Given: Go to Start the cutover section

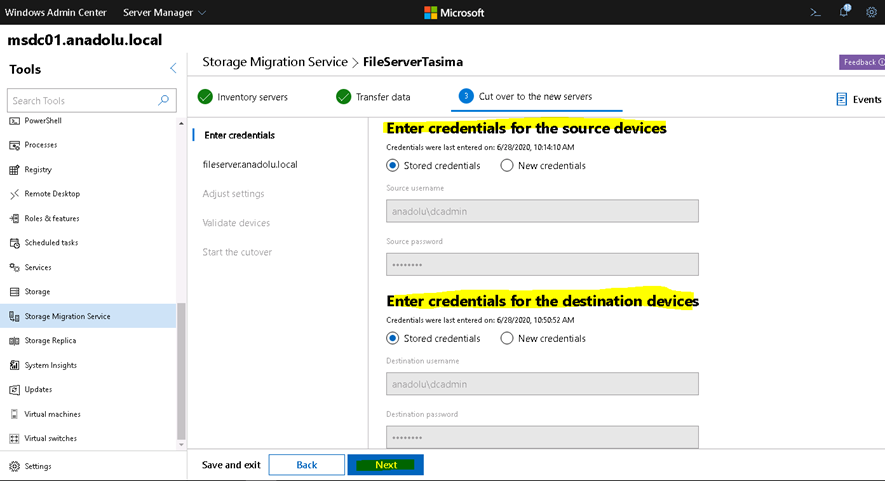Looking at the screenshot, I should tap(237, 252).
